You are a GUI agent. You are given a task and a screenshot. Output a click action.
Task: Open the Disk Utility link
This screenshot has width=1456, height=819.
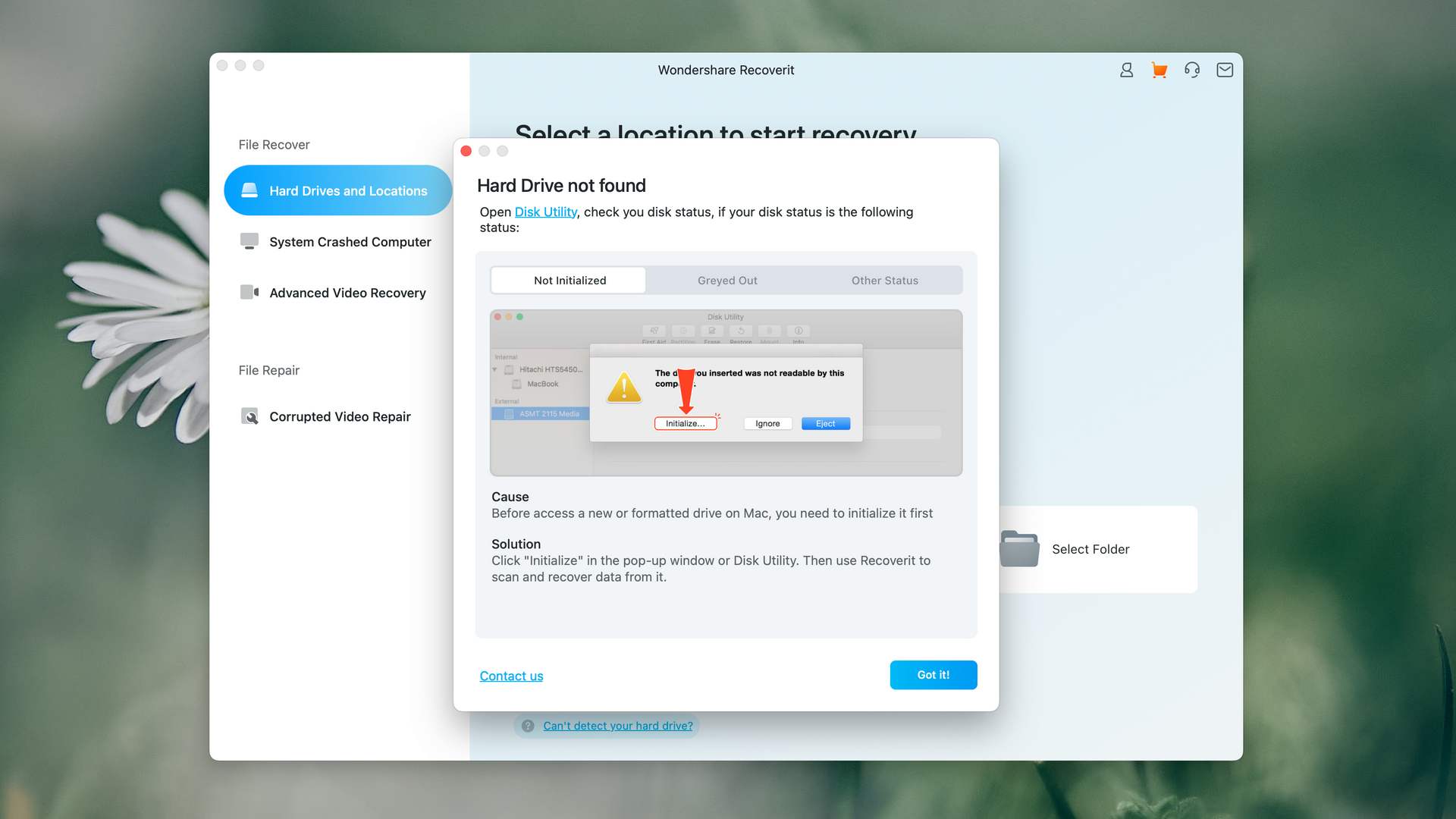point(545,212)
